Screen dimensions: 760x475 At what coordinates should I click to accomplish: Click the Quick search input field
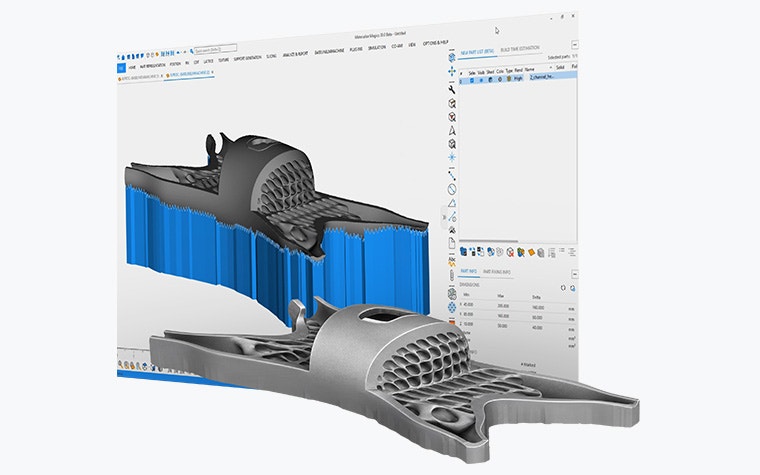click(x=215, y=49)
